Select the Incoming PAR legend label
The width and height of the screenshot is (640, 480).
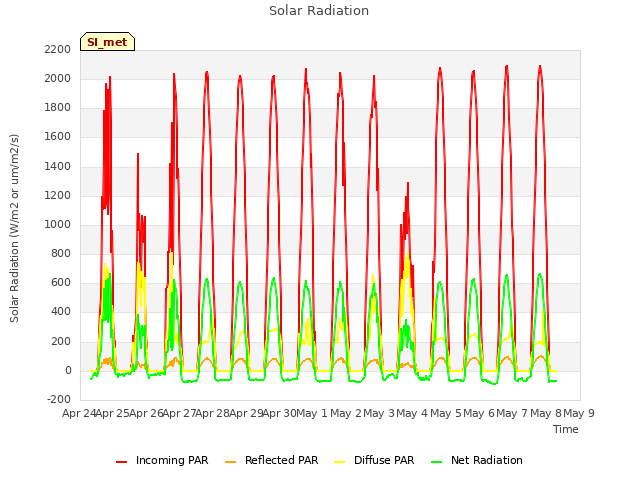[172, 460]
